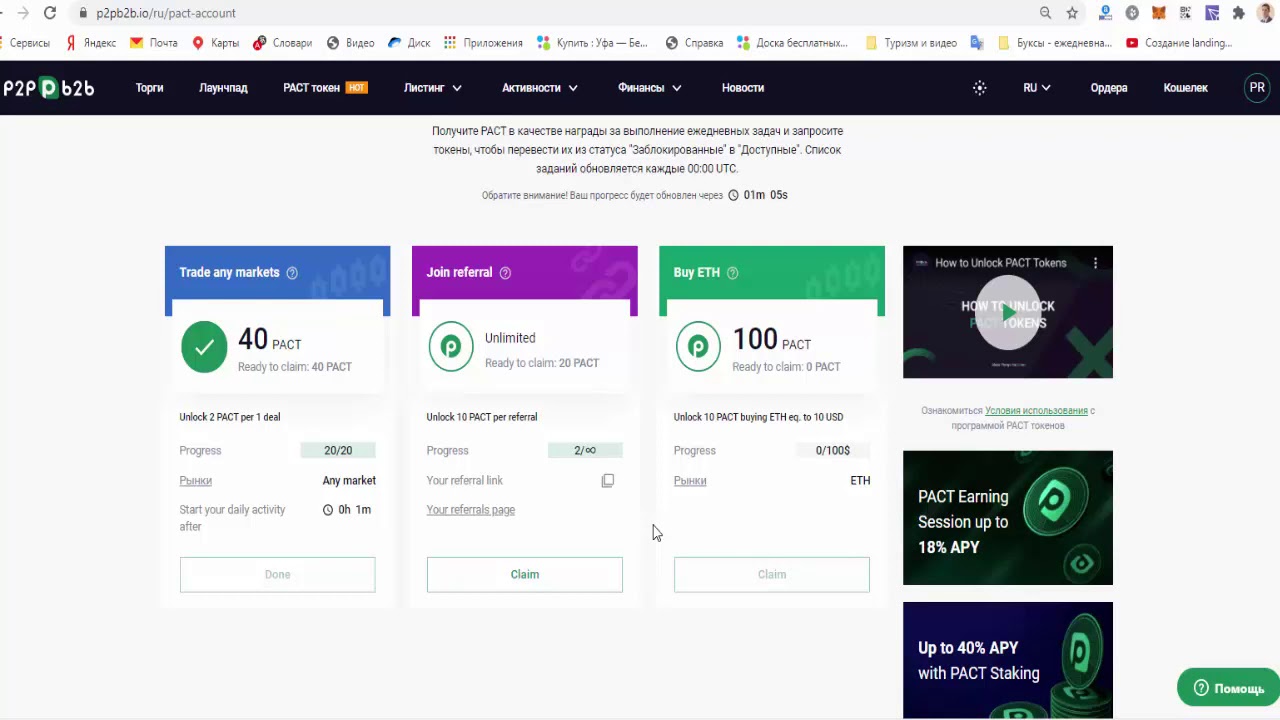This screenshot has height=720, width=1280.
Task: Open the video options three-dot menu
Action: [x=1095, y=263]
